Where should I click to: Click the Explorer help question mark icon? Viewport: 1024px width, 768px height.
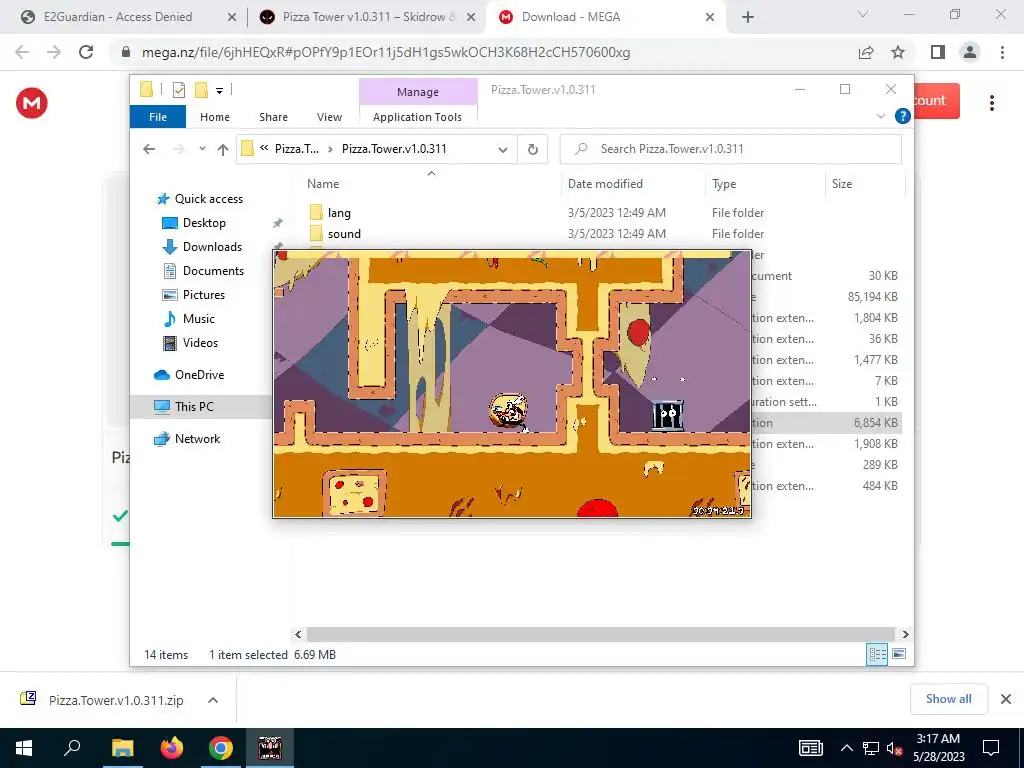[903, 116]
